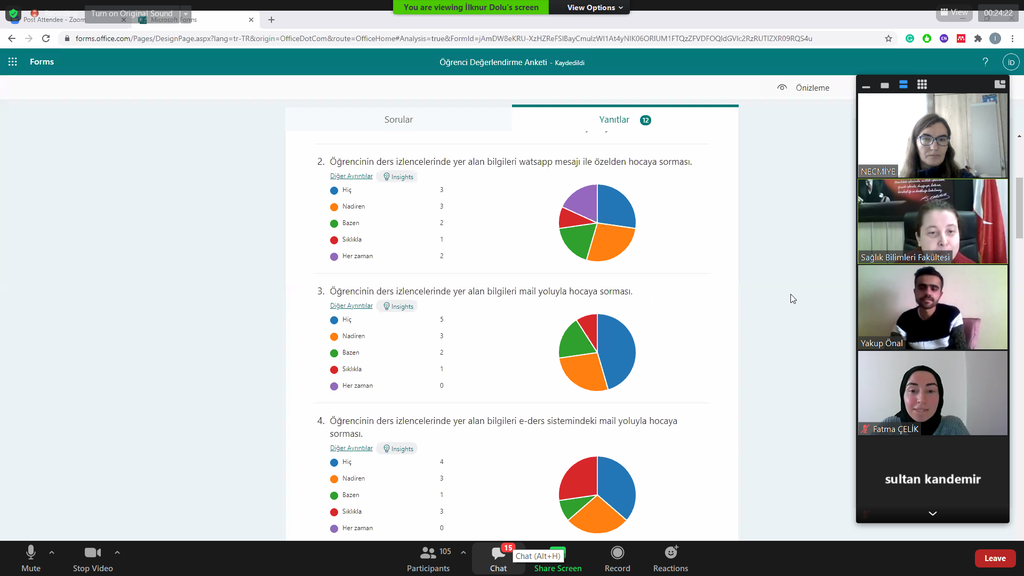Open the Forms app launcher waffle
1024x576 pixels.
pos(13,62)
